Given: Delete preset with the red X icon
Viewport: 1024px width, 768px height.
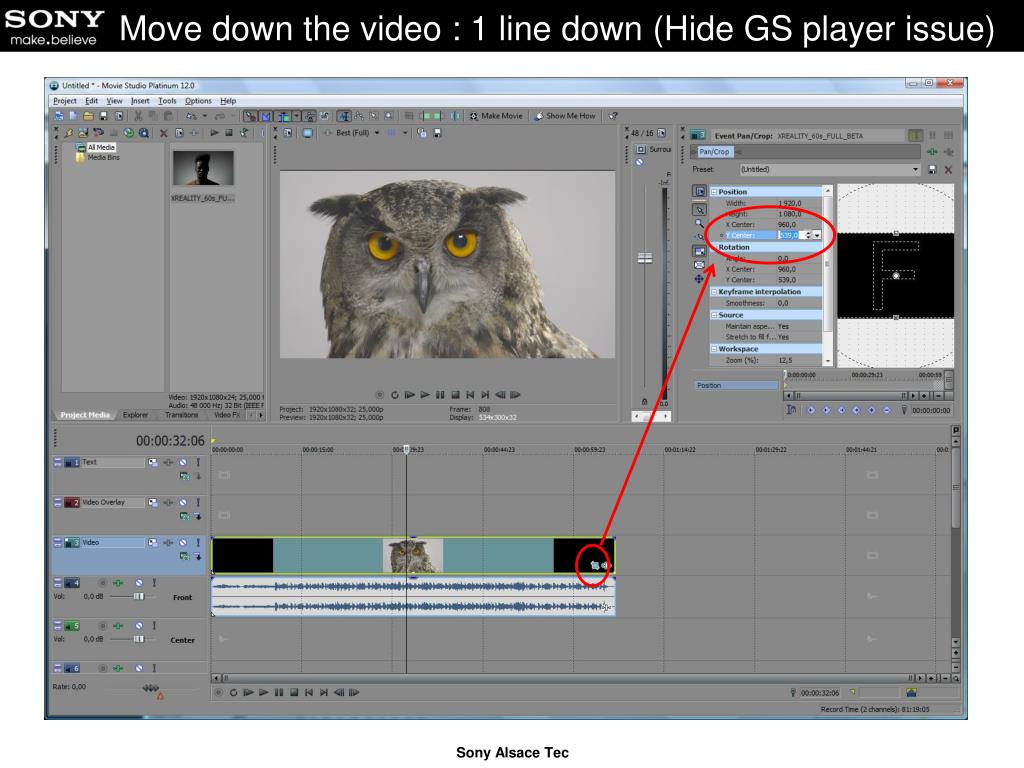Looking at the screenshot, I should [x=948, y=170].
